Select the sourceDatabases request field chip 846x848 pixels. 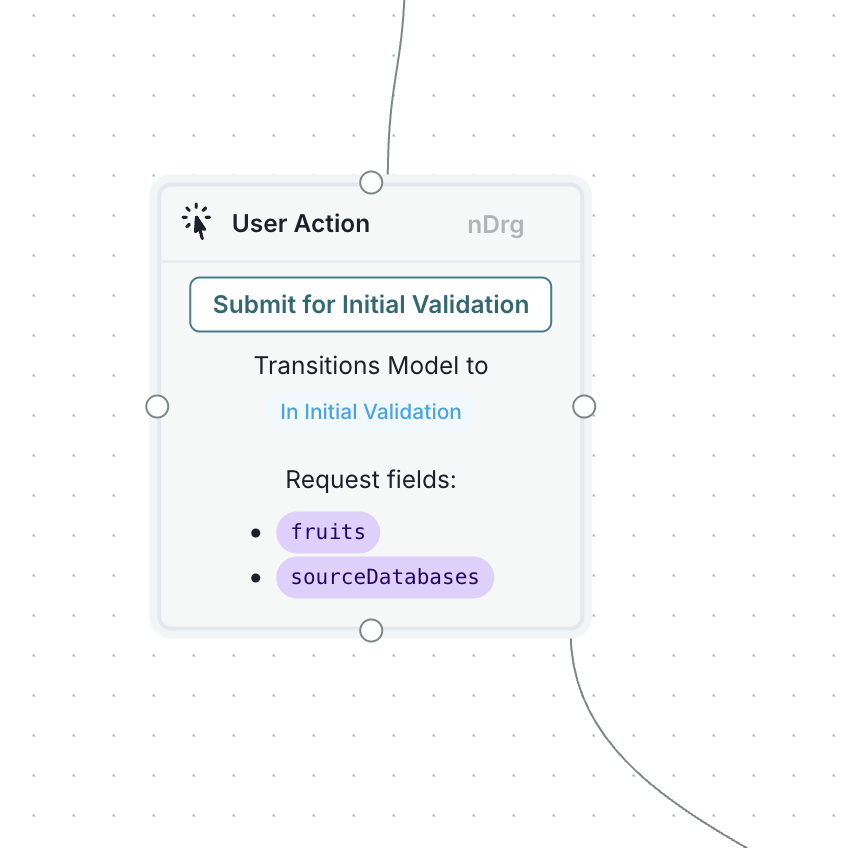[385, 577]
